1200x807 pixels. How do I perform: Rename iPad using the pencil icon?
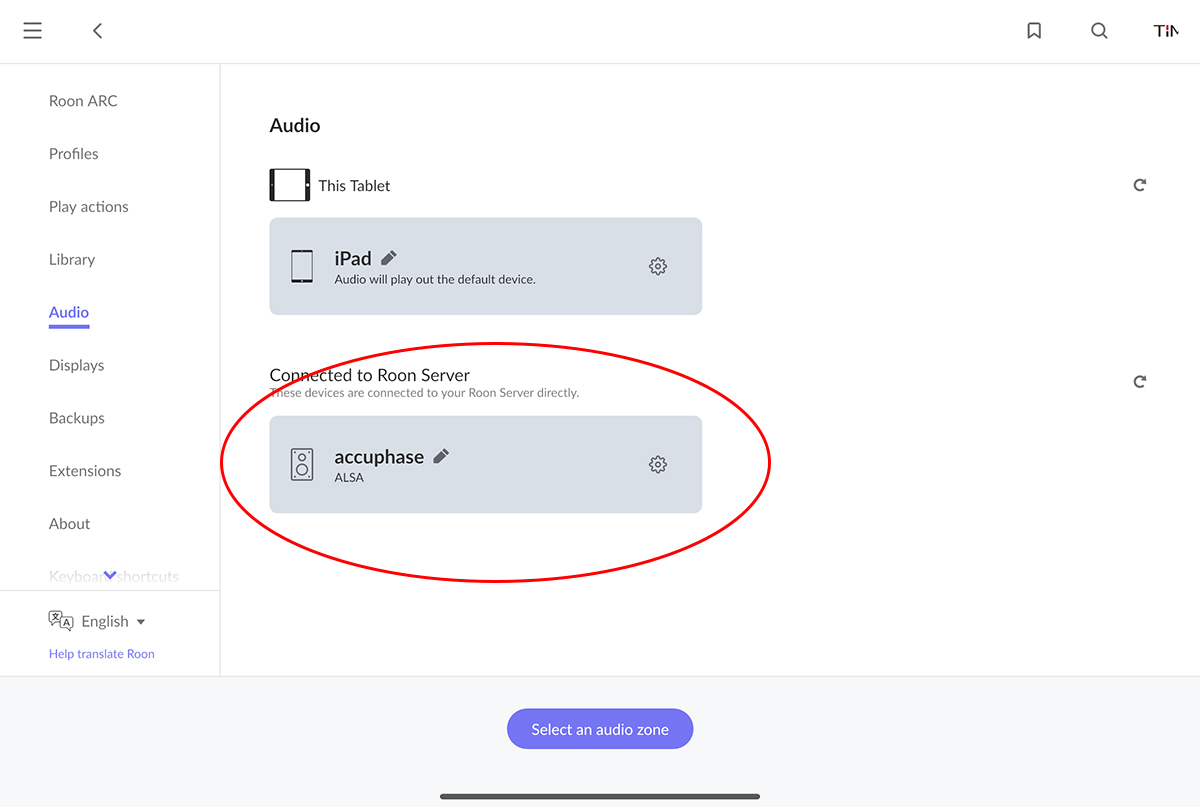(x=390, y=258)
